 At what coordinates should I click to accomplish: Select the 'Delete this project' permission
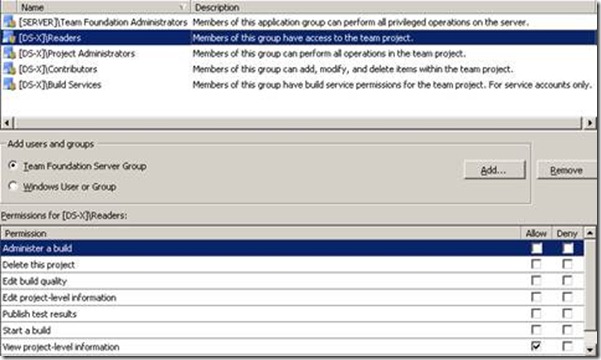click(x=38, y=265)
